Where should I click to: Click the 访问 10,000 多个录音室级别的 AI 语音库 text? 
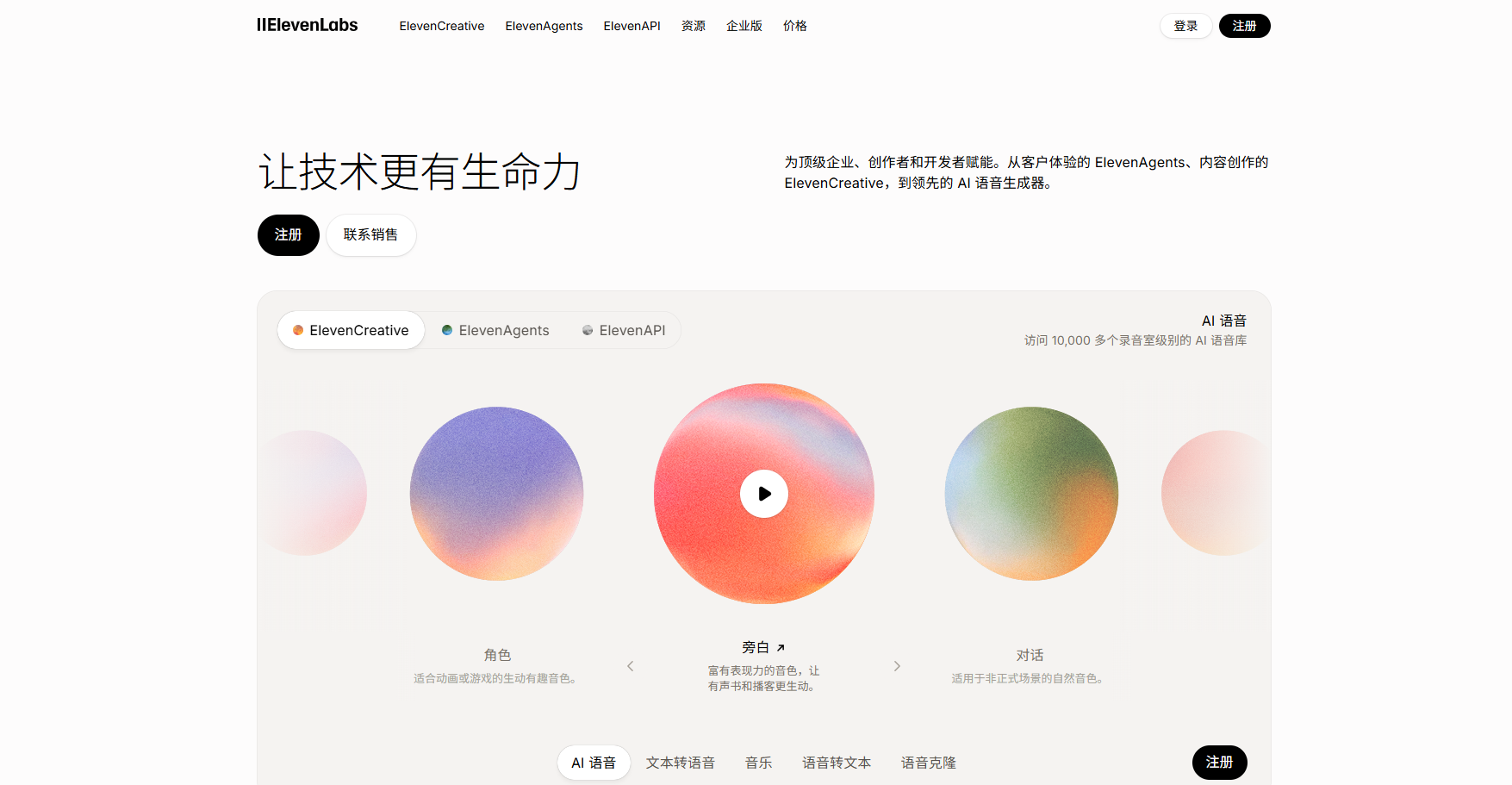[1136, 340]
